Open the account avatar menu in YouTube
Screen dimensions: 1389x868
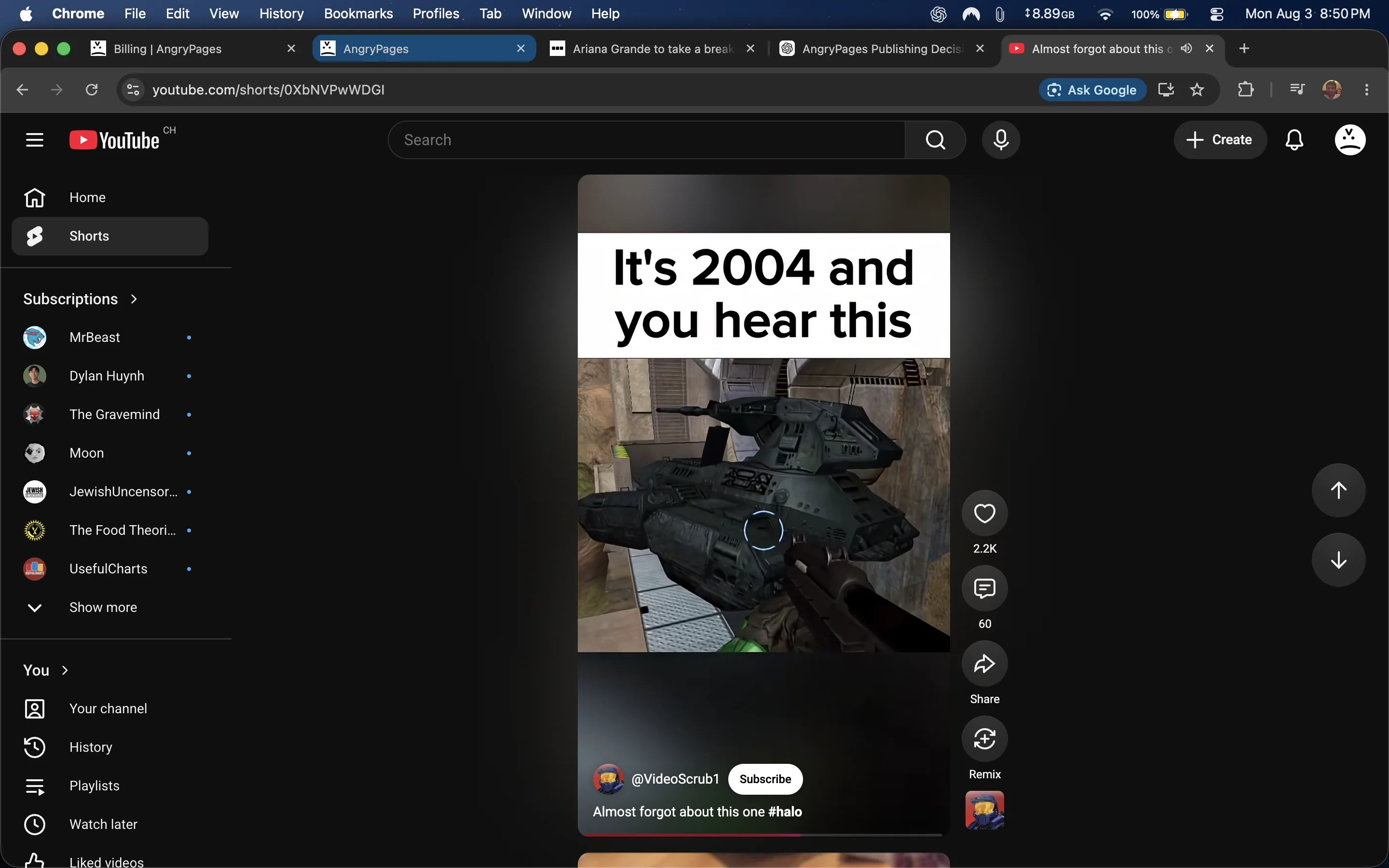(x=1350, y=139)
